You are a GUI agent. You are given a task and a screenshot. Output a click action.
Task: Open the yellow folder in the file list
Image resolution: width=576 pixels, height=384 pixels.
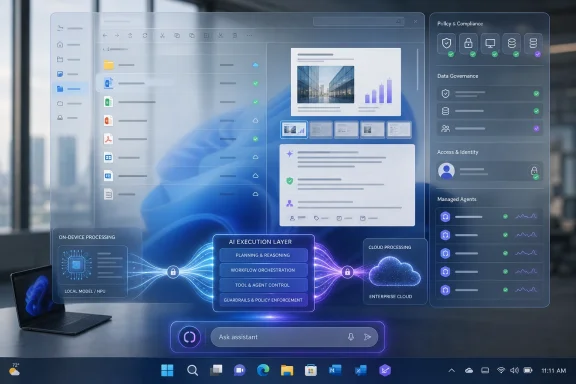108,65
